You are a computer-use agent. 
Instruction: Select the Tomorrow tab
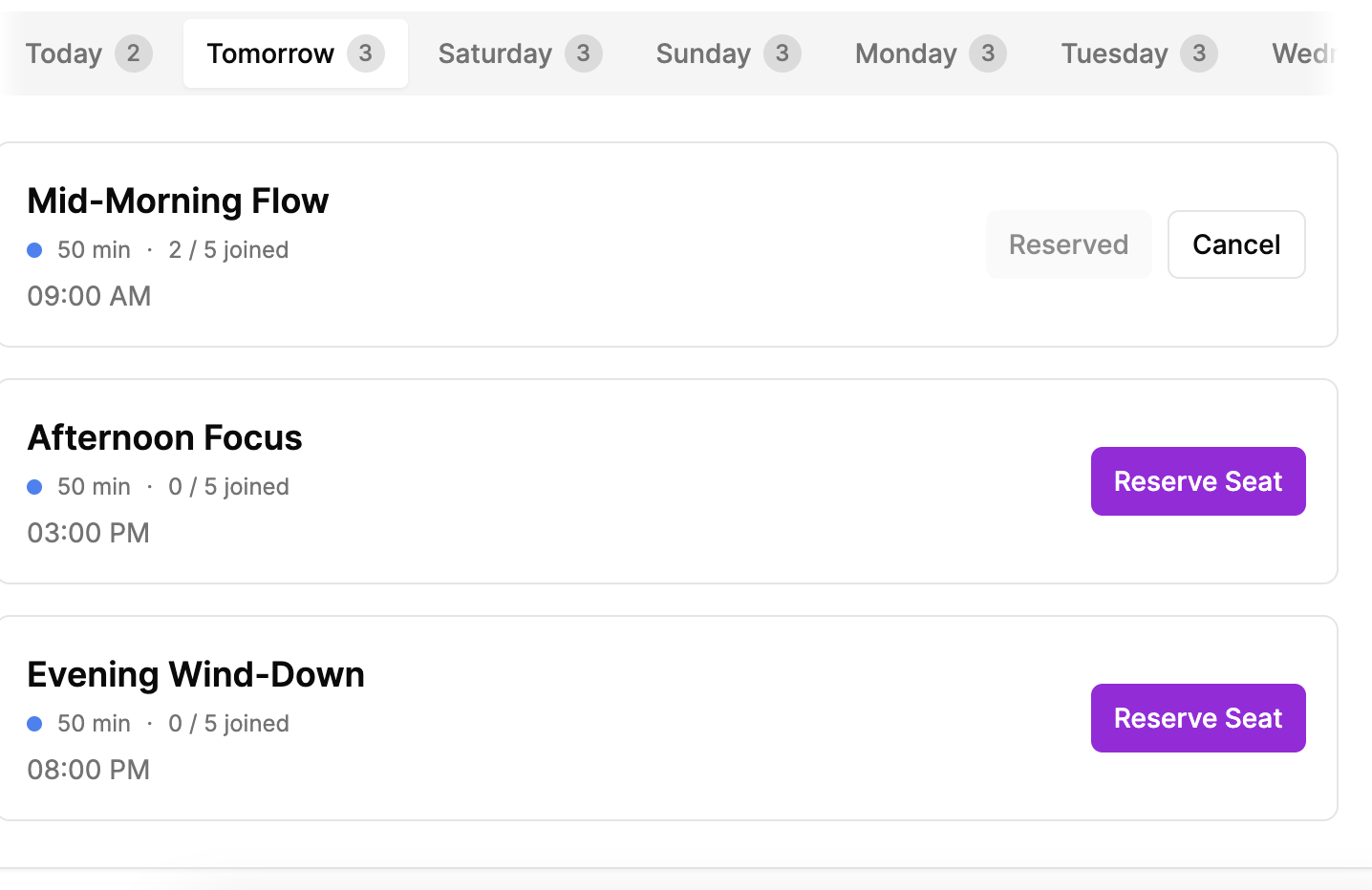tap(295, 53)
